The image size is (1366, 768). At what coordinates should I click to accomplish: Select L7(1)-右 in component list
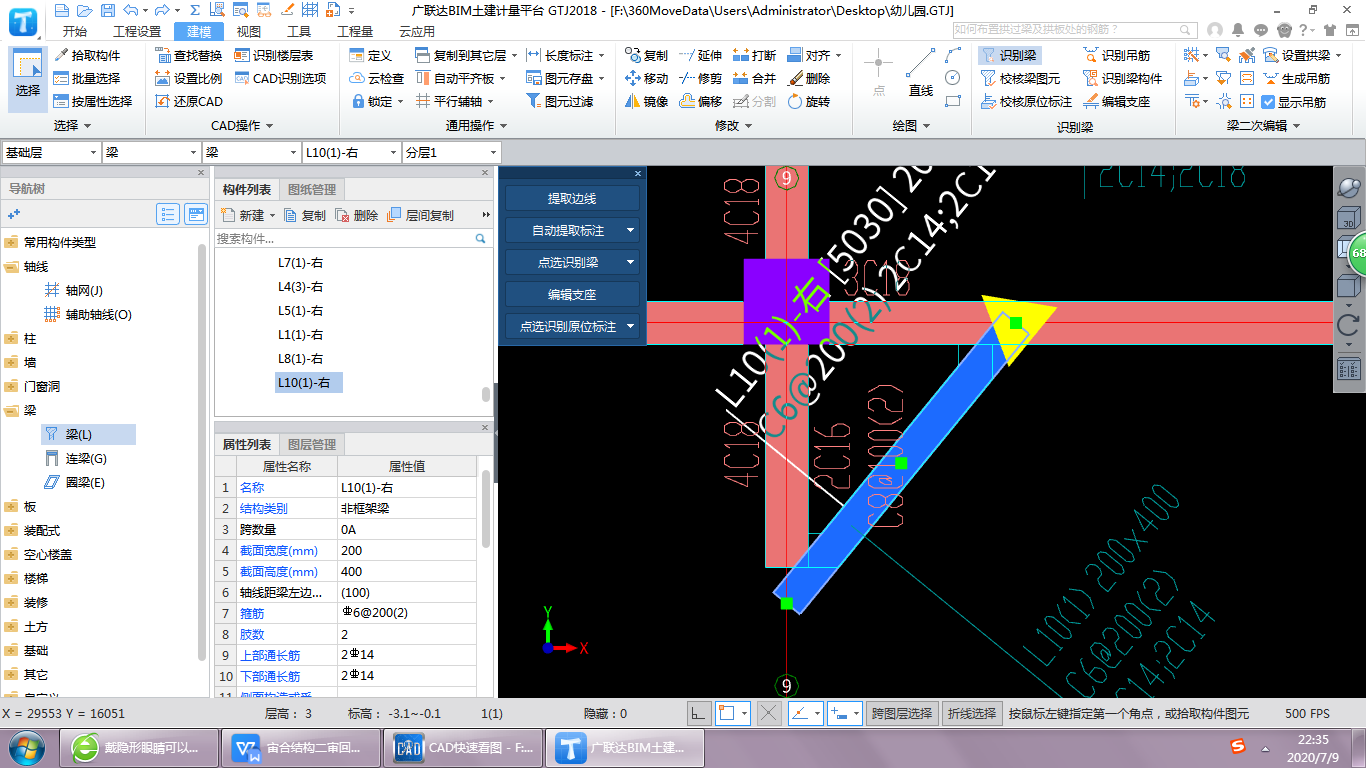click(x=301, y=263)
